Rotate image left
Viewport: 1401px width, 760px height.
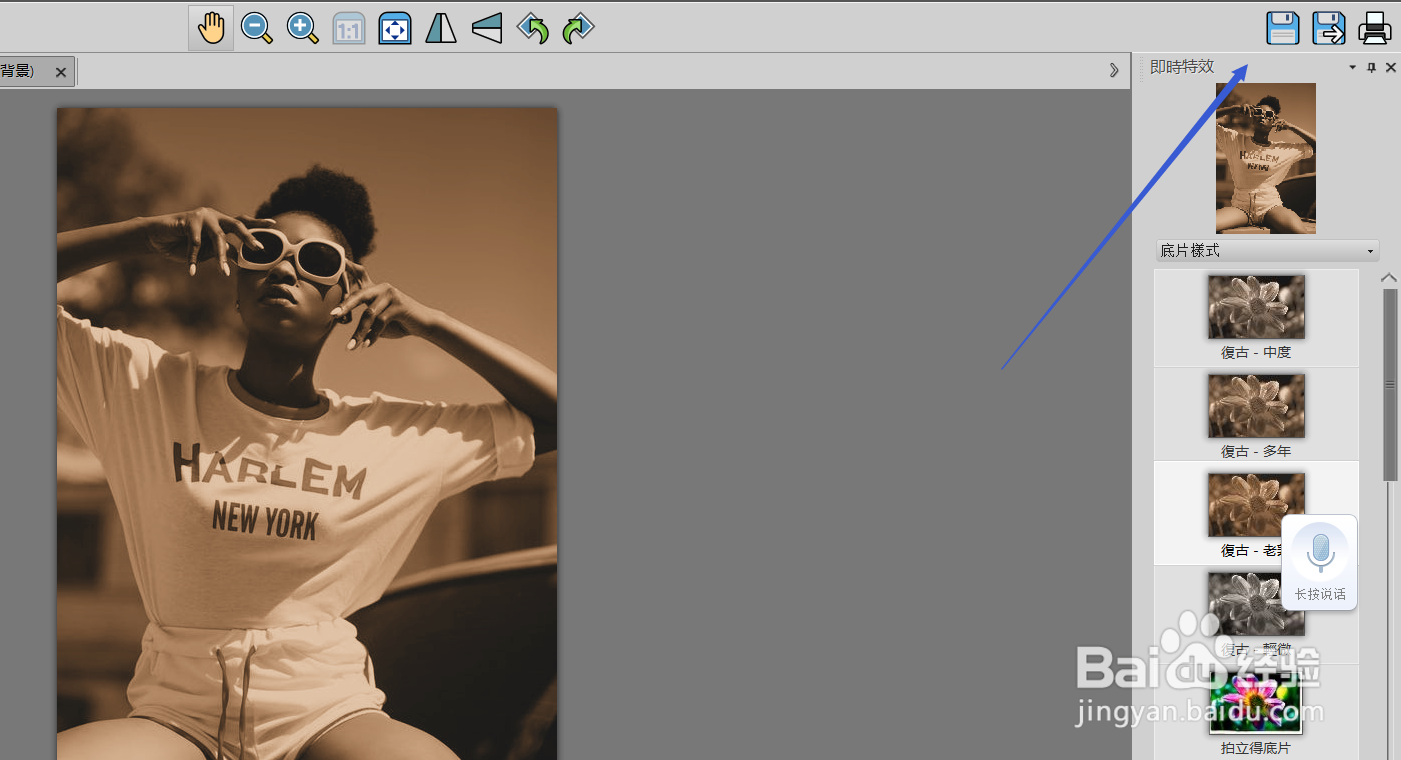533,28
